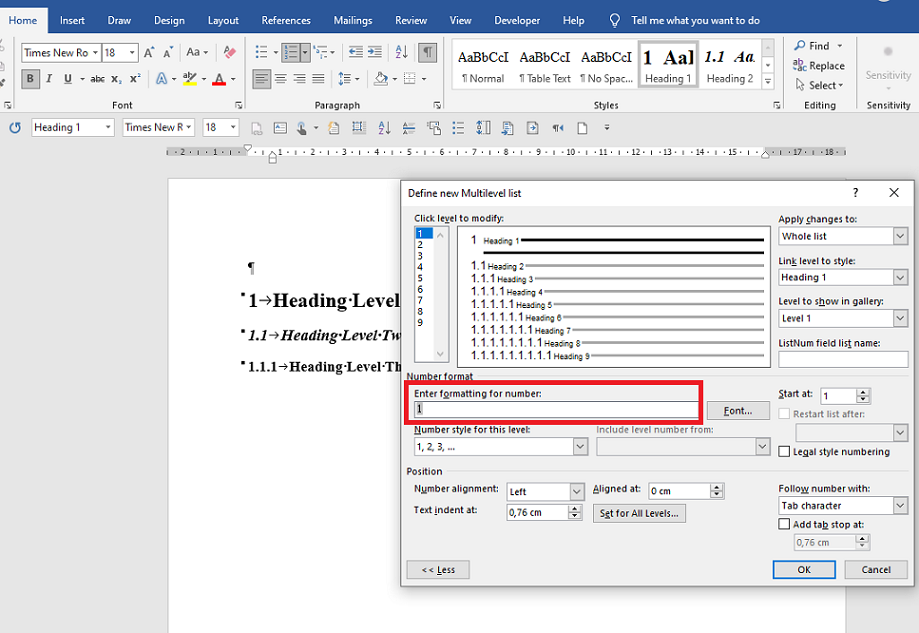This screenshot has width=919, height=633.
Task: Click the Font... button in dialog
Action: pyautogui.click(x=738, y=411)
